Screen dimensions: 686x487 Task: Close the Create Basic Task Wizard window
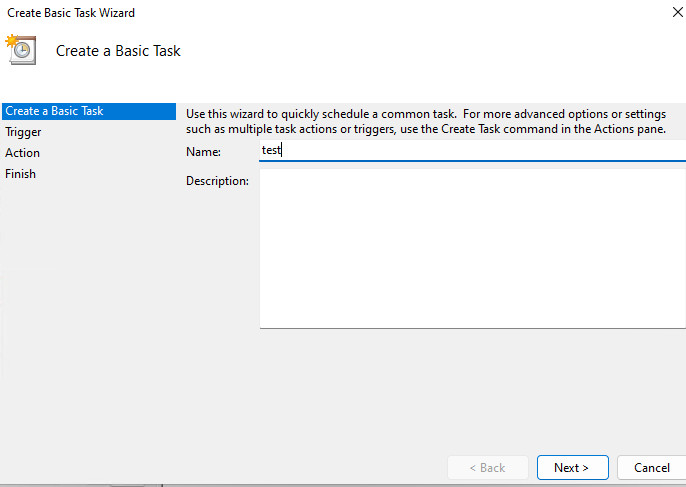[x=666, y=13]
